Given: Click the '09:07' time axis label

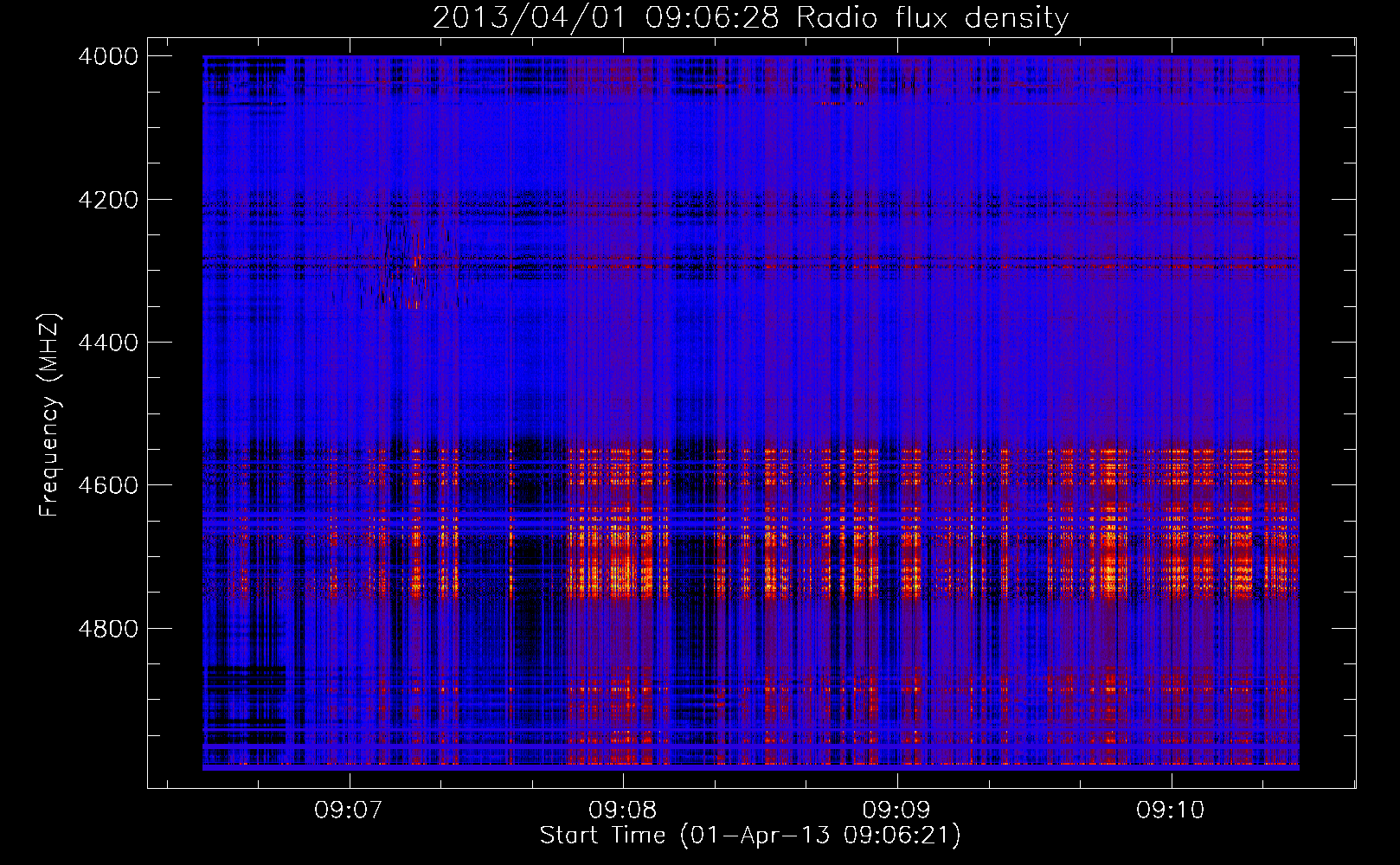Looking at the screenshot, I should point(349,811).
